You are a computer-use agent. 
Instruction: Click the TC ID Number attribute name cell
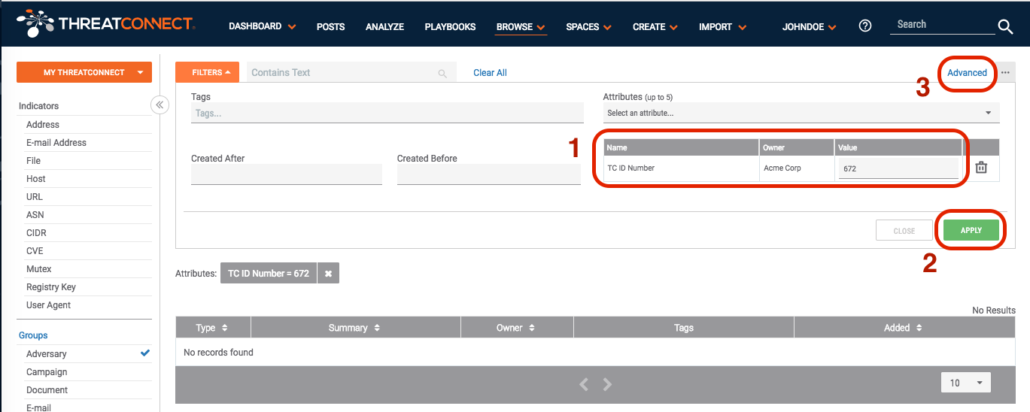coord(681,168)
